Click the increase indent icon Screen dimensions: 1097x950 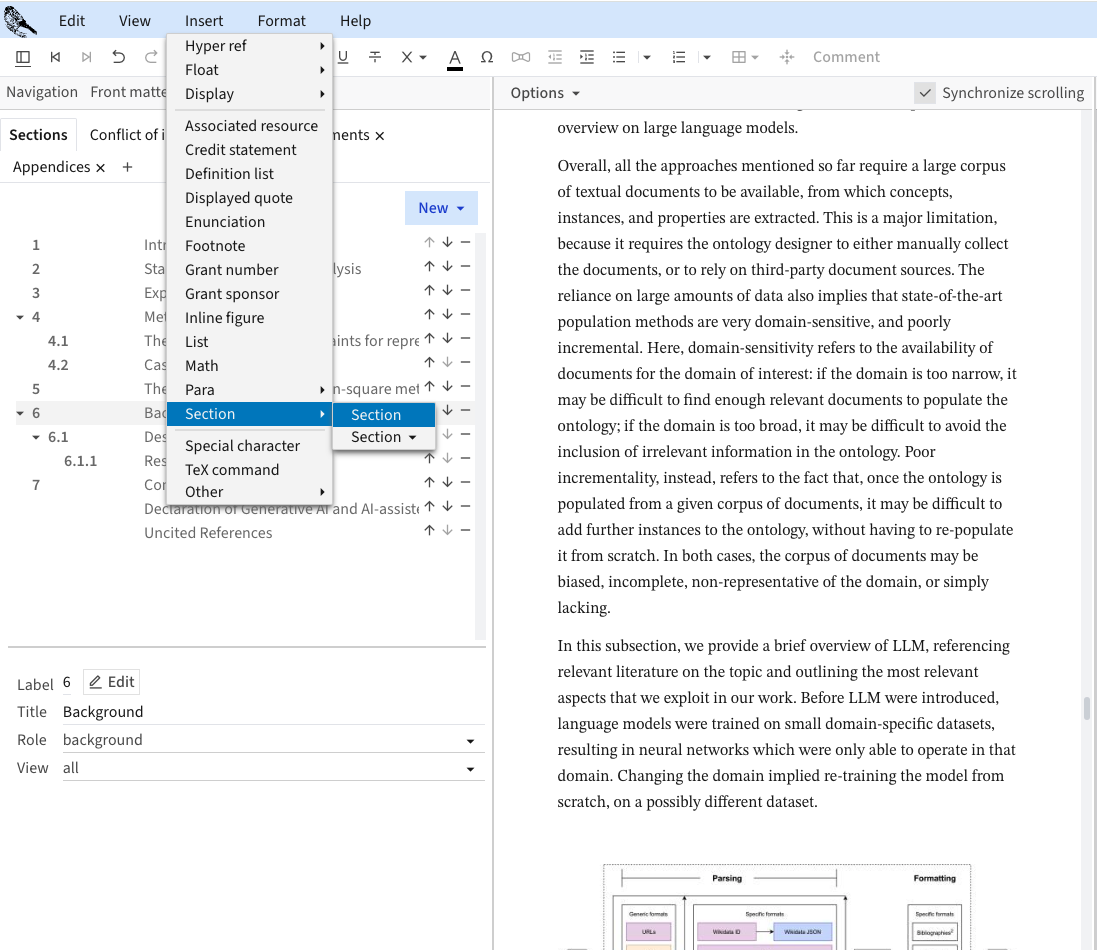587,57
